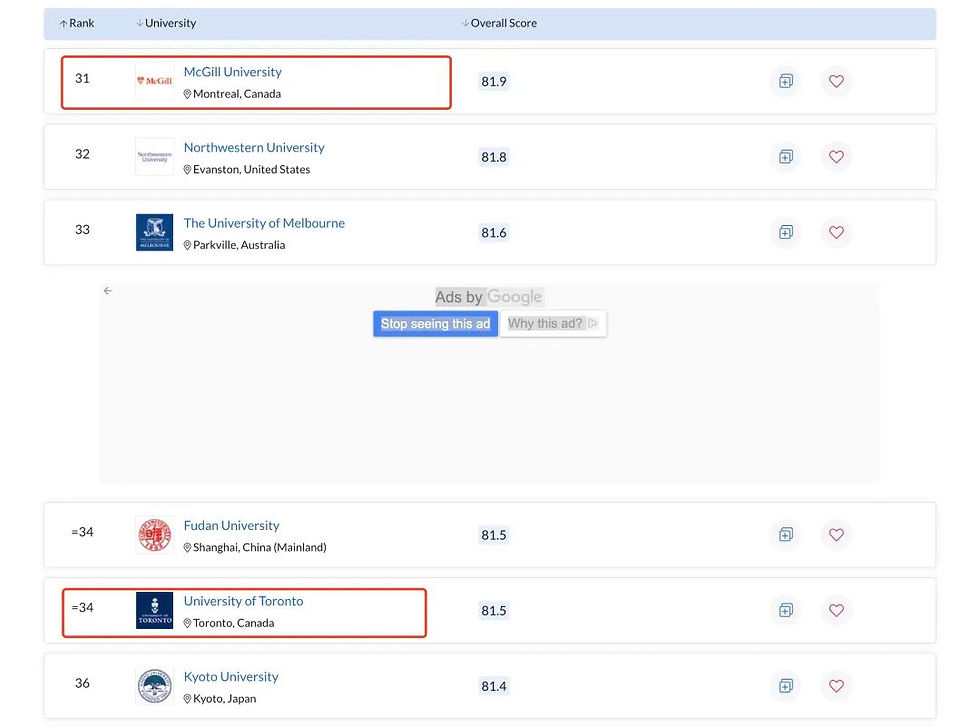Open Northwestern University profile link
The width and height of the screenshot is (980, 727).
[254, 148]
